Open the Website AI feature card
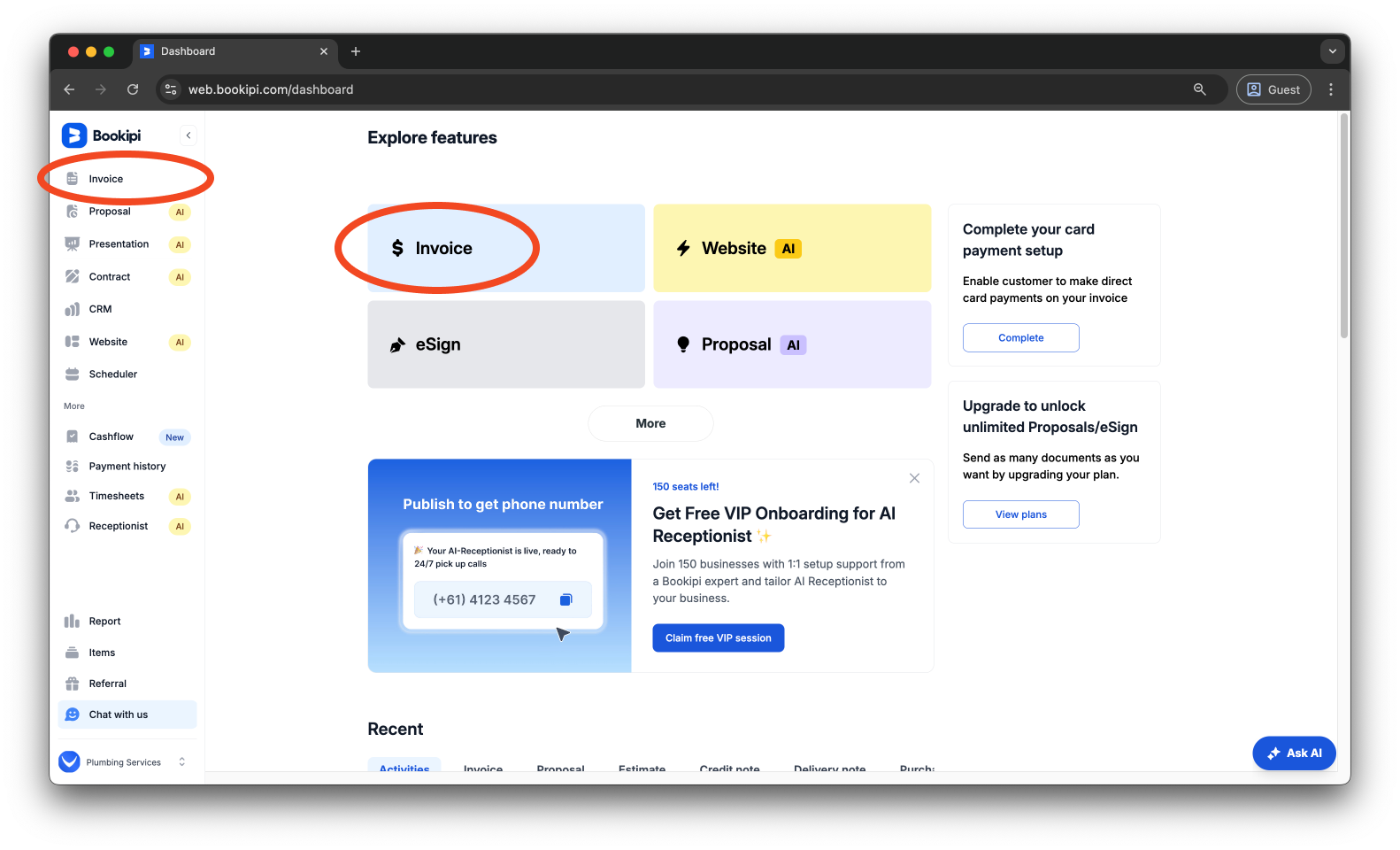Viewport: 1400px width, 850px height. 792,248
